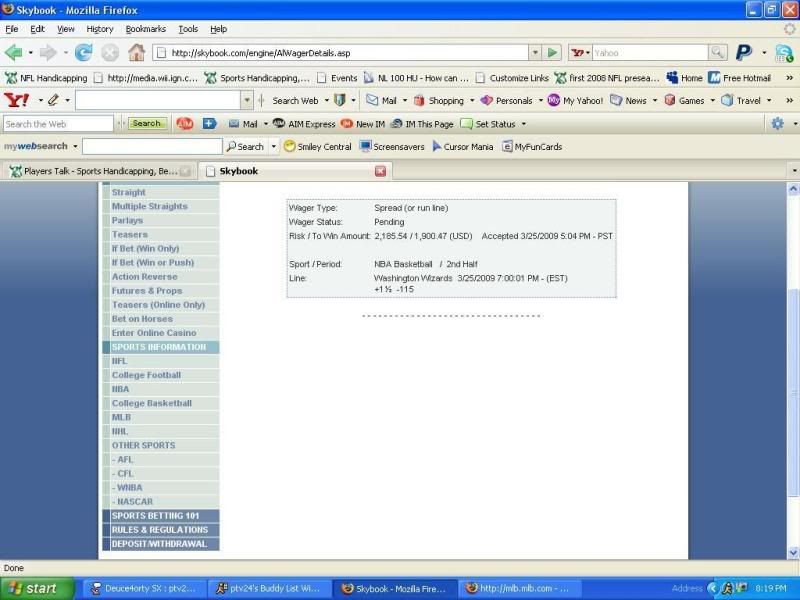
Task: Click the Shopping icon on Yahoo toolbar
Action: (419, 101)
